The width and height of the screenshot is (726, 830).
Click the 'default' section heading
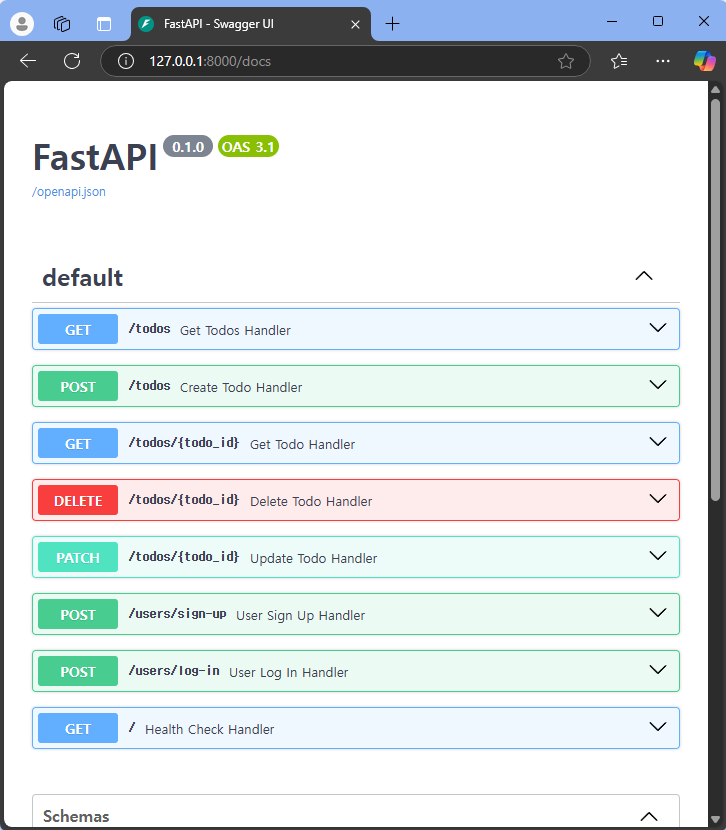coord(83,277)
